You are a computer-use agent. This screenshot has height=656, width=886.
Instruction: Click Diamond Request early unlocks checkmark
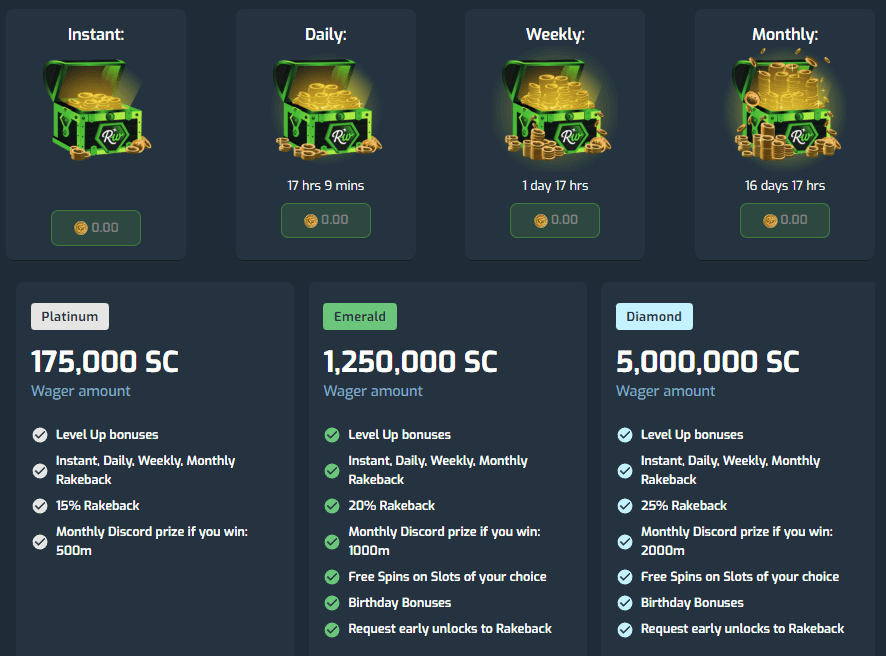[x=625, y=629]
